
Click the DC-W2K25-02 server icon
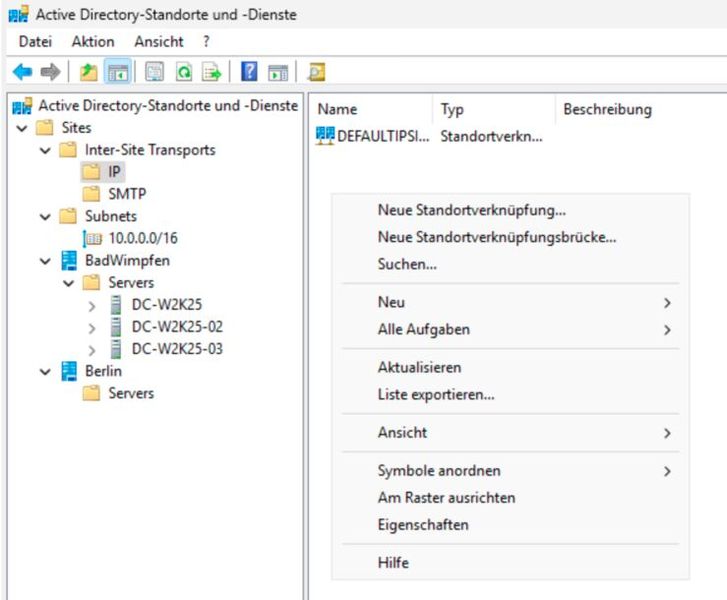(x=116, y=326)
